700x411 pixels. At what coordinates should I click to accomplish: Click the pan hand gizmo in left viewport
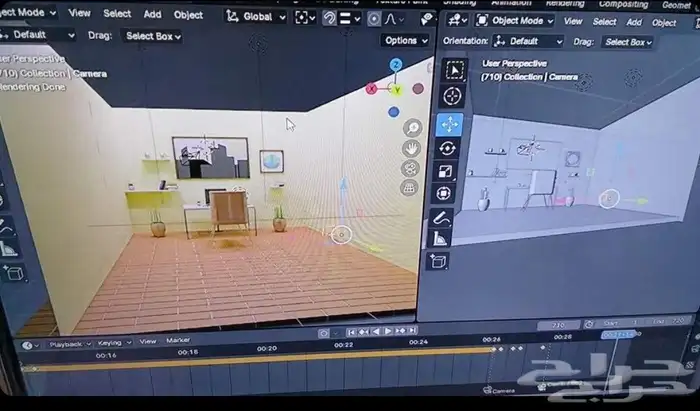point(411,149)
